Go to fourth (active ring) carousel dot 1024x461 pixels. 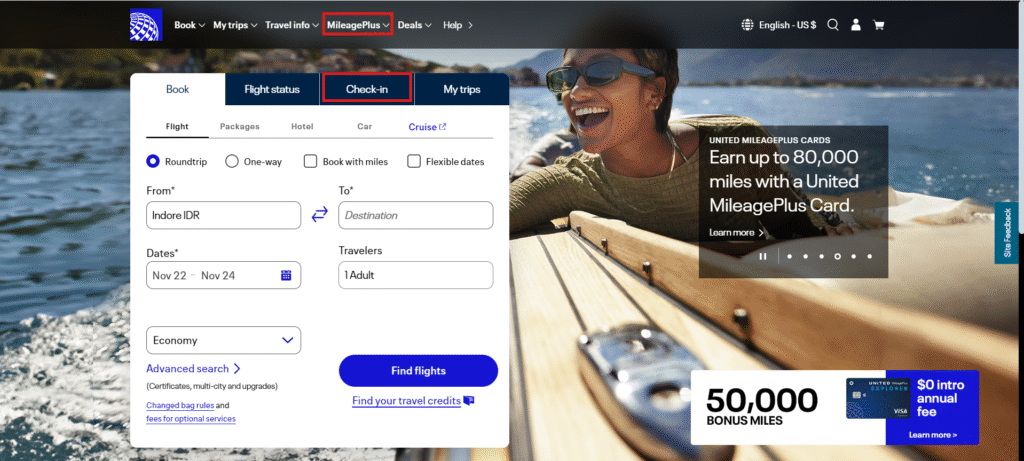pos(837,257)
